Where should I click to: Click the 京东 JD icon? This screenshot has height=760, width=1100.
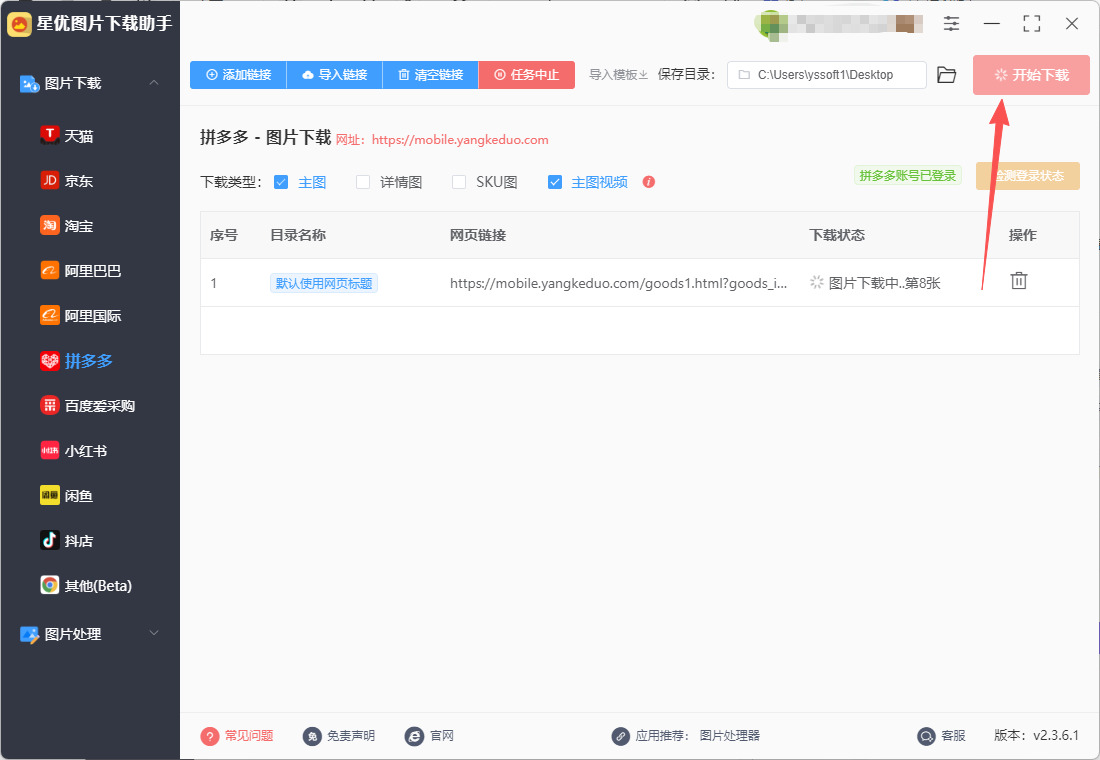(x=50, y=180)
